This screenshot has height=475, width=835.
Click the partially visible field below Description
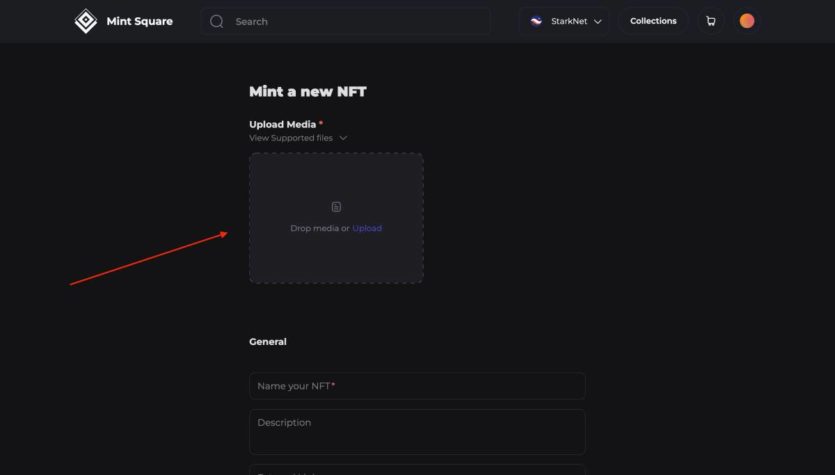[417, 469]
